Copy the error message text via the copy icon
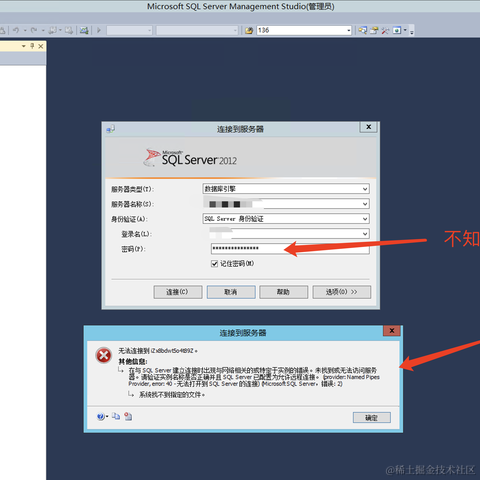480x480 pixels. 116,416
